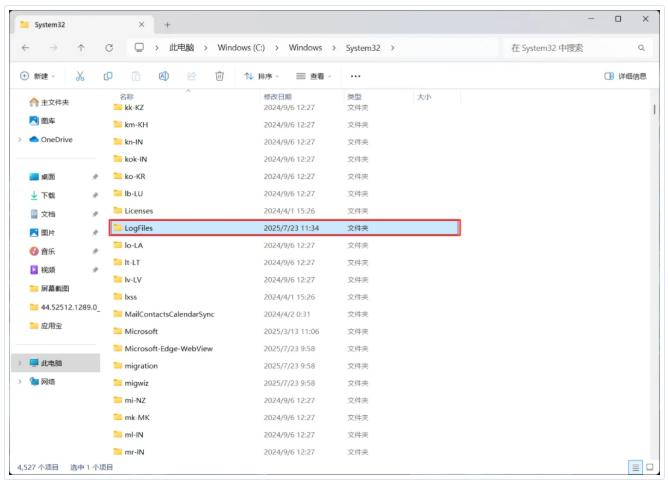Toggle the 详细信息 details pane

click(626, 76)
